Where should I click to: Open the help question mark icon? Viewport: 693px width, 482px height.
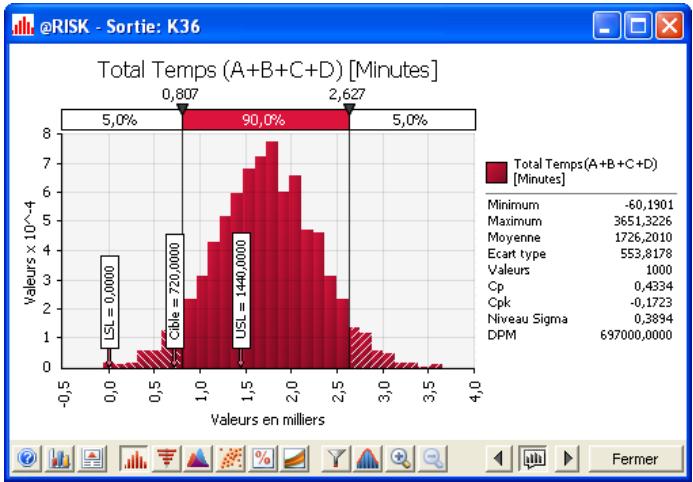pos(27,458)
